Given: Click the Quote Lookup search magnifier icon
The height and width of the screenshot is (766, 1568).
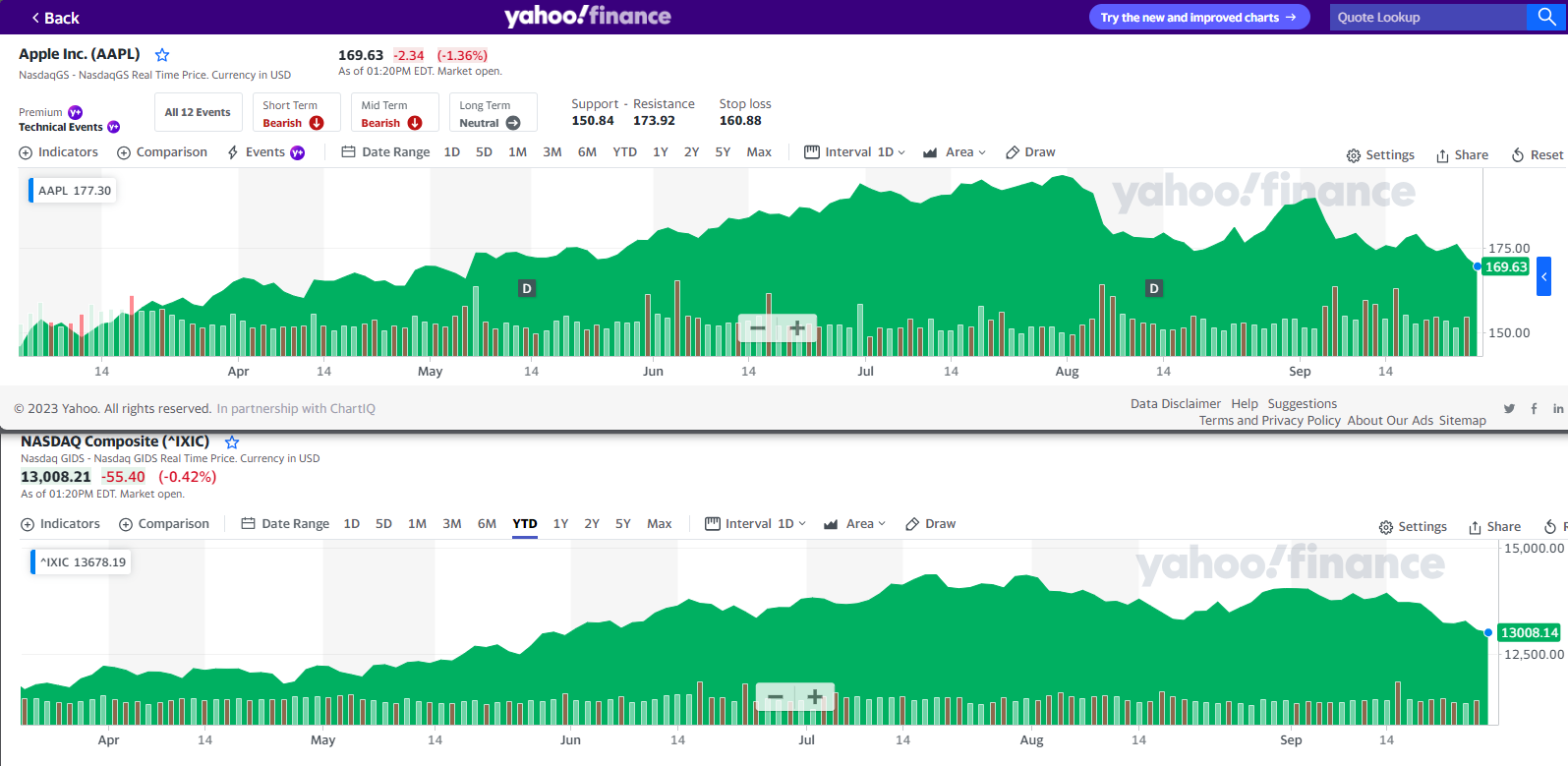Looking at the screenshot, I should pyautogui.click(x=1546, y=17).
